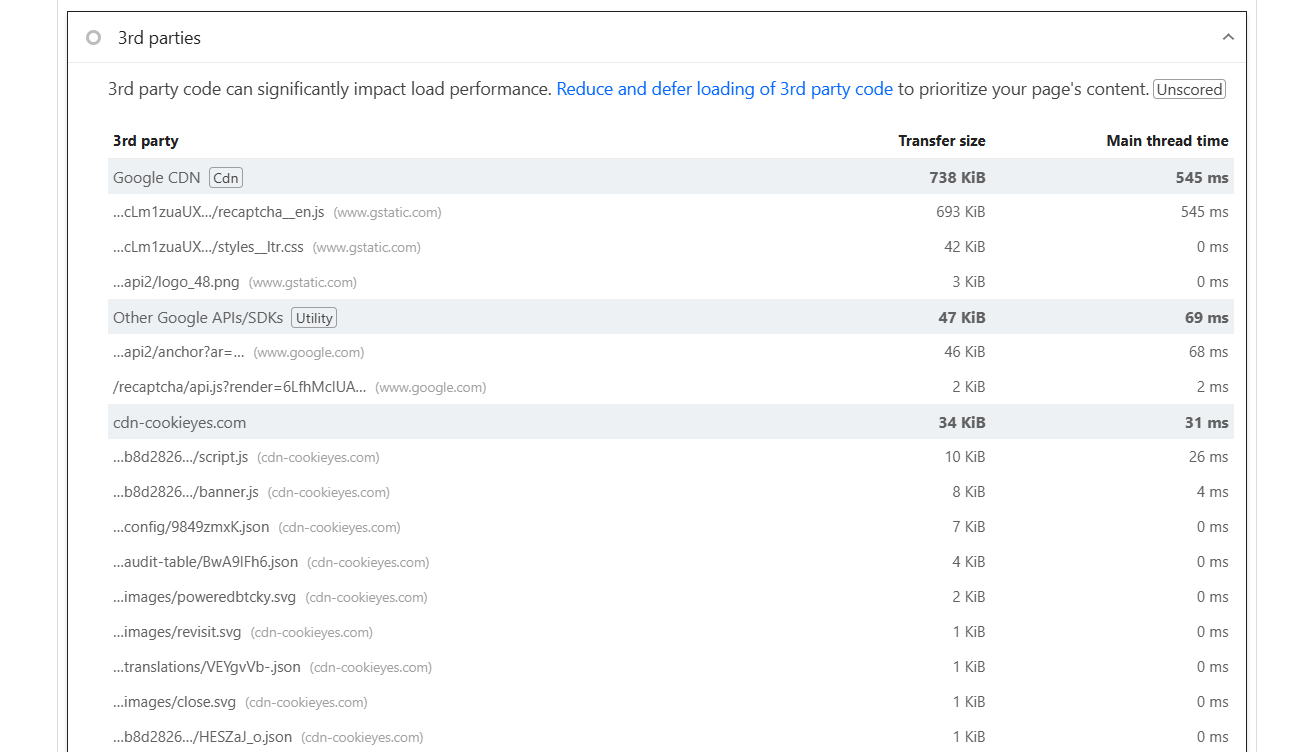Open the cookieyes script.js resource
This screenshot has height=752, width=1309.
(x=180, y=457)
